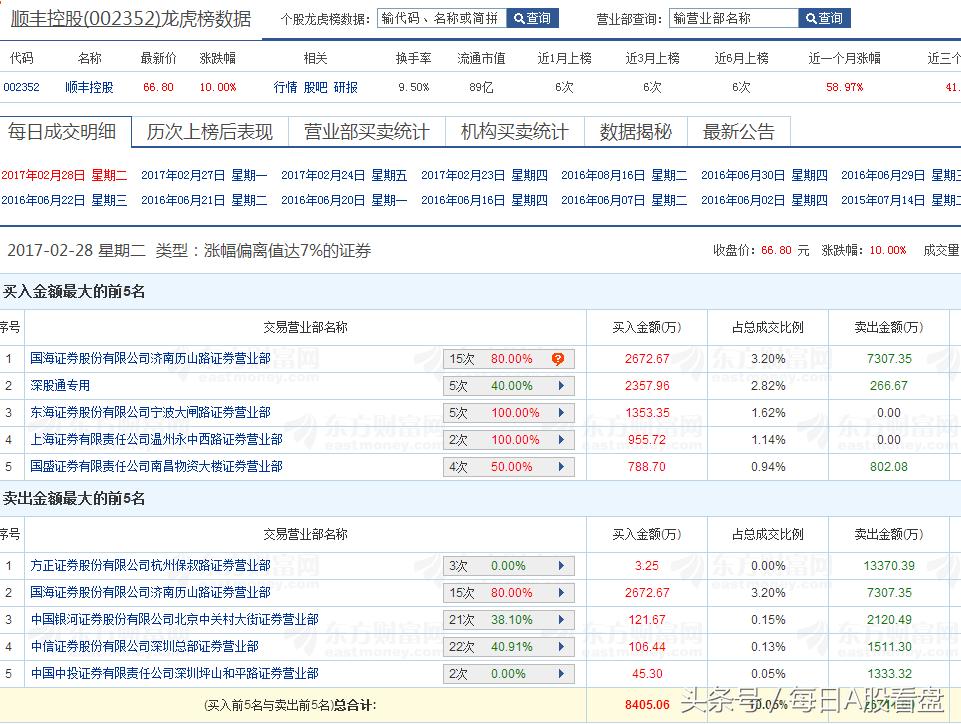Open the 营业部买卖统计 tab
This screenshot has width=961, height=724.
pos(366,132)
